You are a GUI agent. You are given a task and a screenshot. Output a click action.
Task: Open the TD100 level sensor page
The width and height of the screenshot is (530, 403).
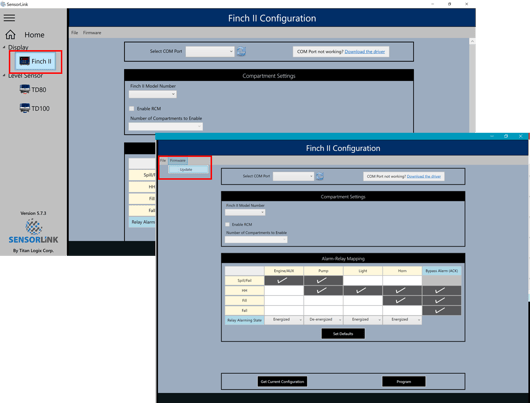pos(34,108)
